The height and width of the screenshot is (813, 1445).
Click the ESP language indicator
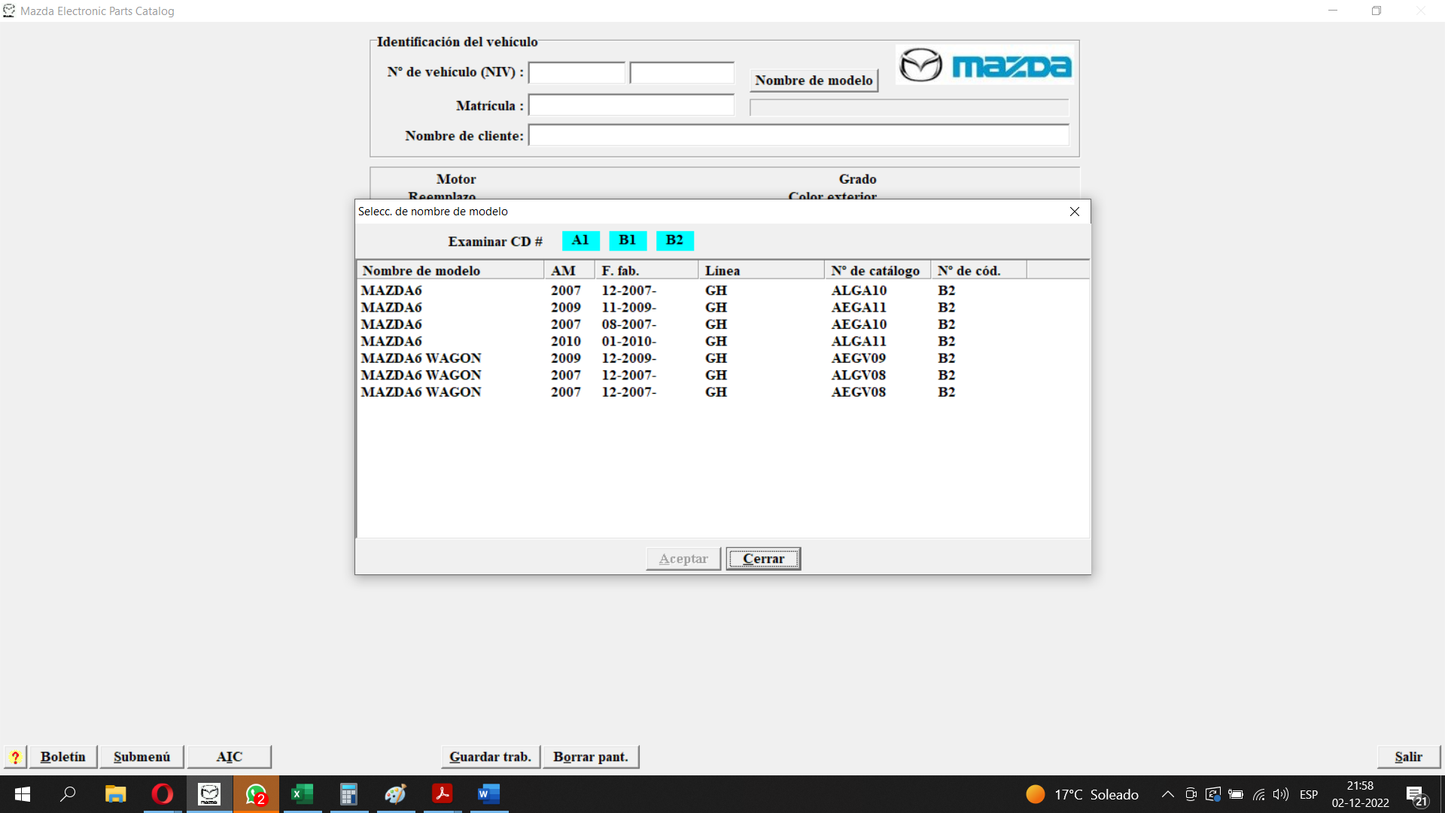pyautogui.click(x=1309, y=795)
